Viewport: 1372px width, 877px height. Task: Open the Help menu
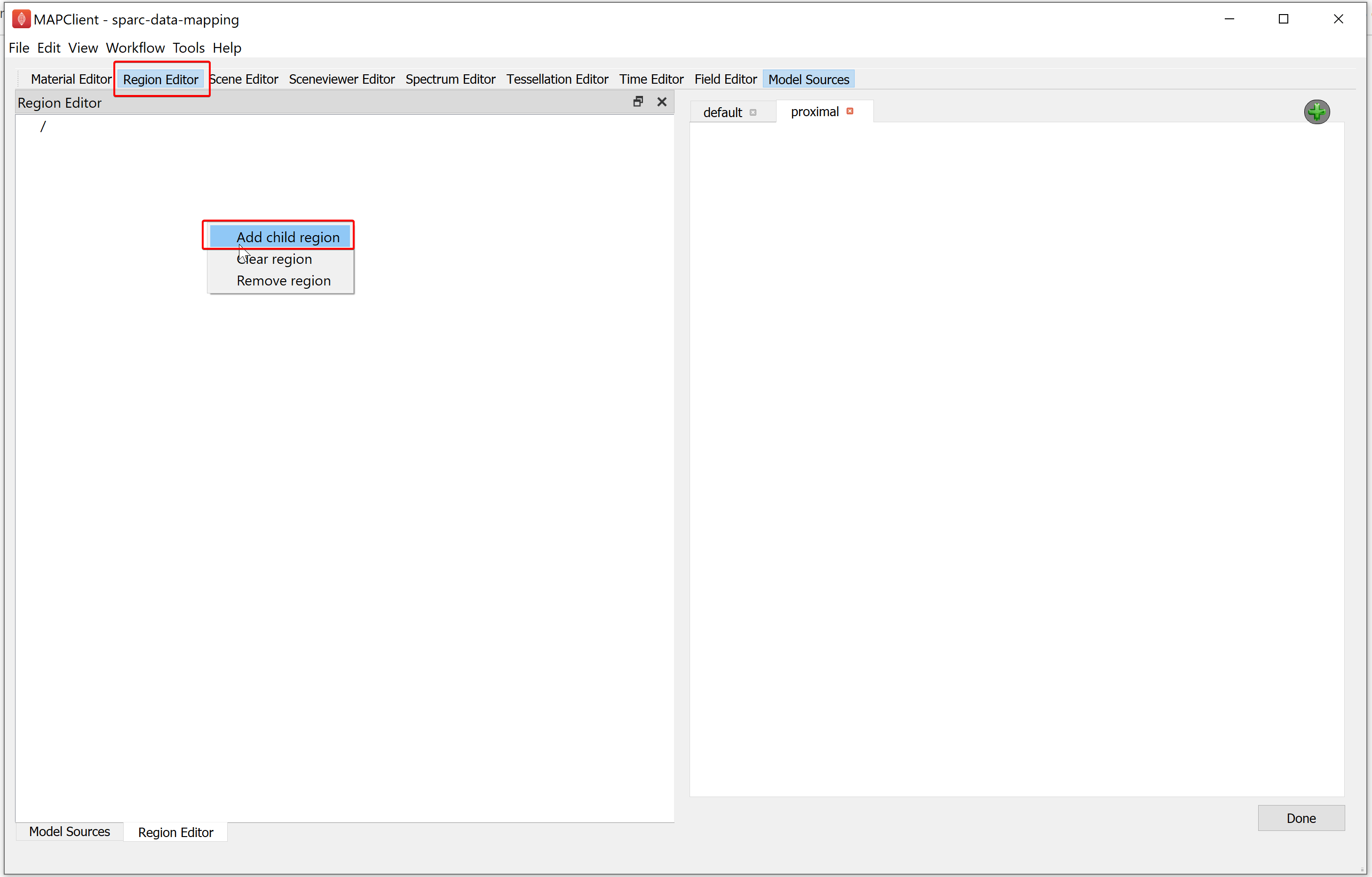(x=227, y=48)
